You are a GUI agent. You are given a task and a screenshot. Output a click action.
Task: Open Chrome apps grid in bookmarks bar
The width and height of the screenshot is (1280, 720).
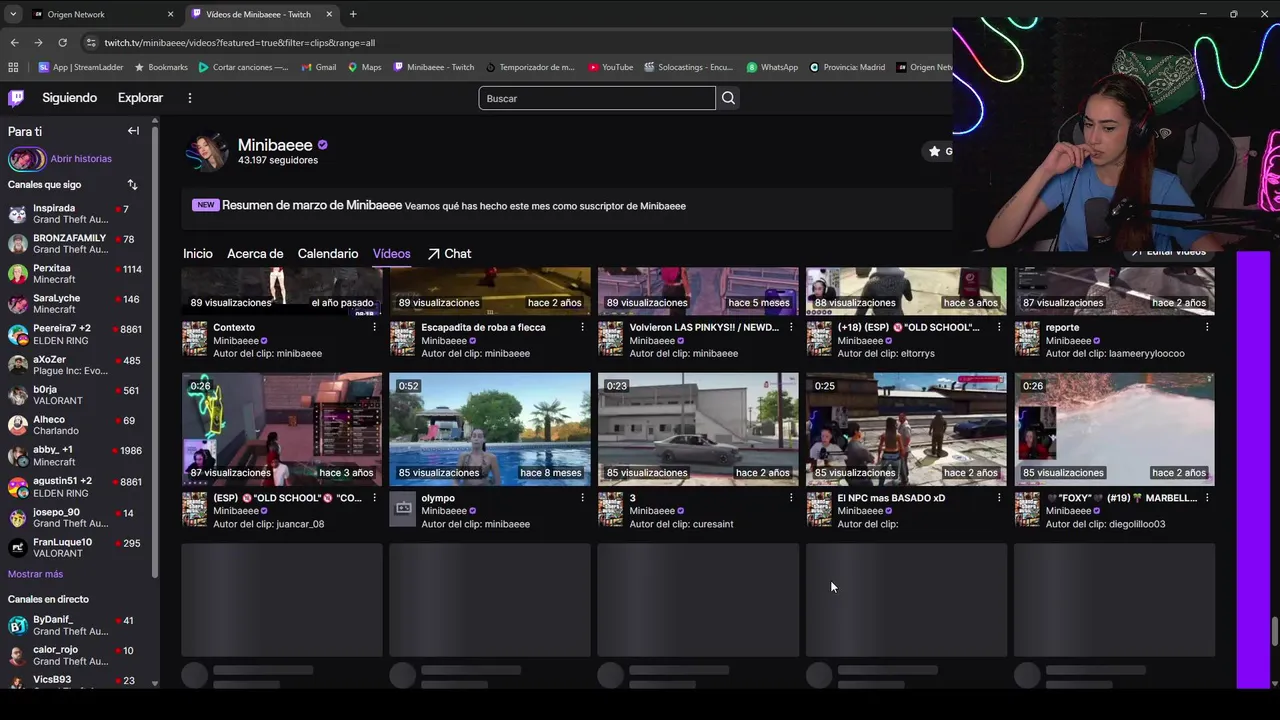click(x=13, y=67)
